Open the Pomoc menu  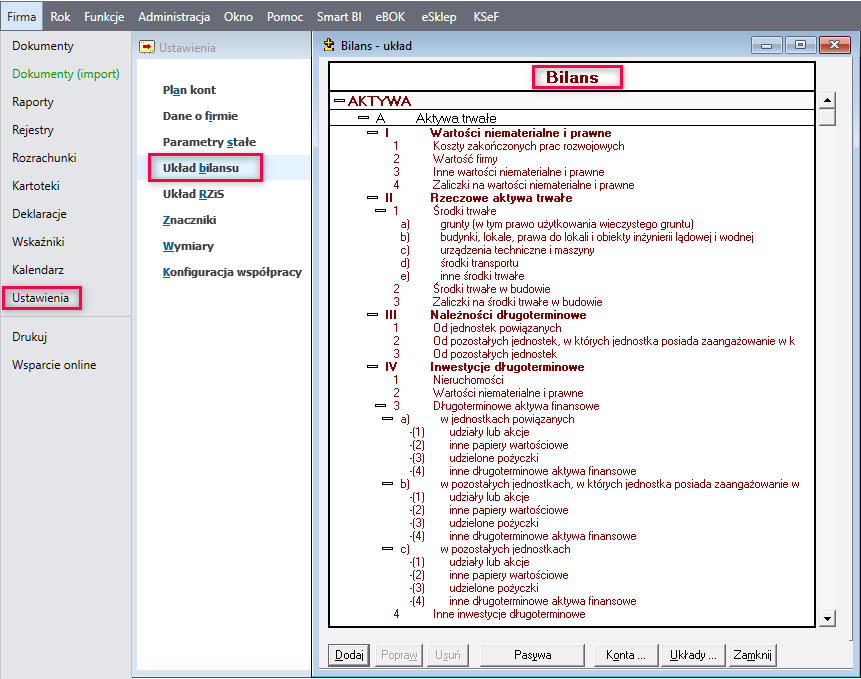[x=285, y=16]
